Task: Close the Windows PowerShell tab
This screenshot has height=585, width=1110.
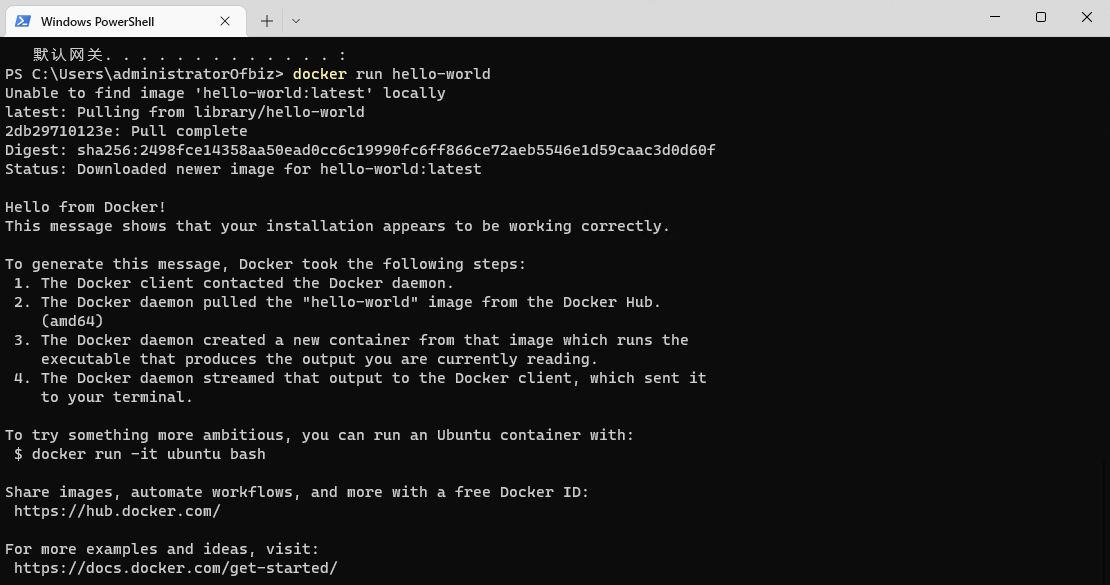Action: pos(225,21)
